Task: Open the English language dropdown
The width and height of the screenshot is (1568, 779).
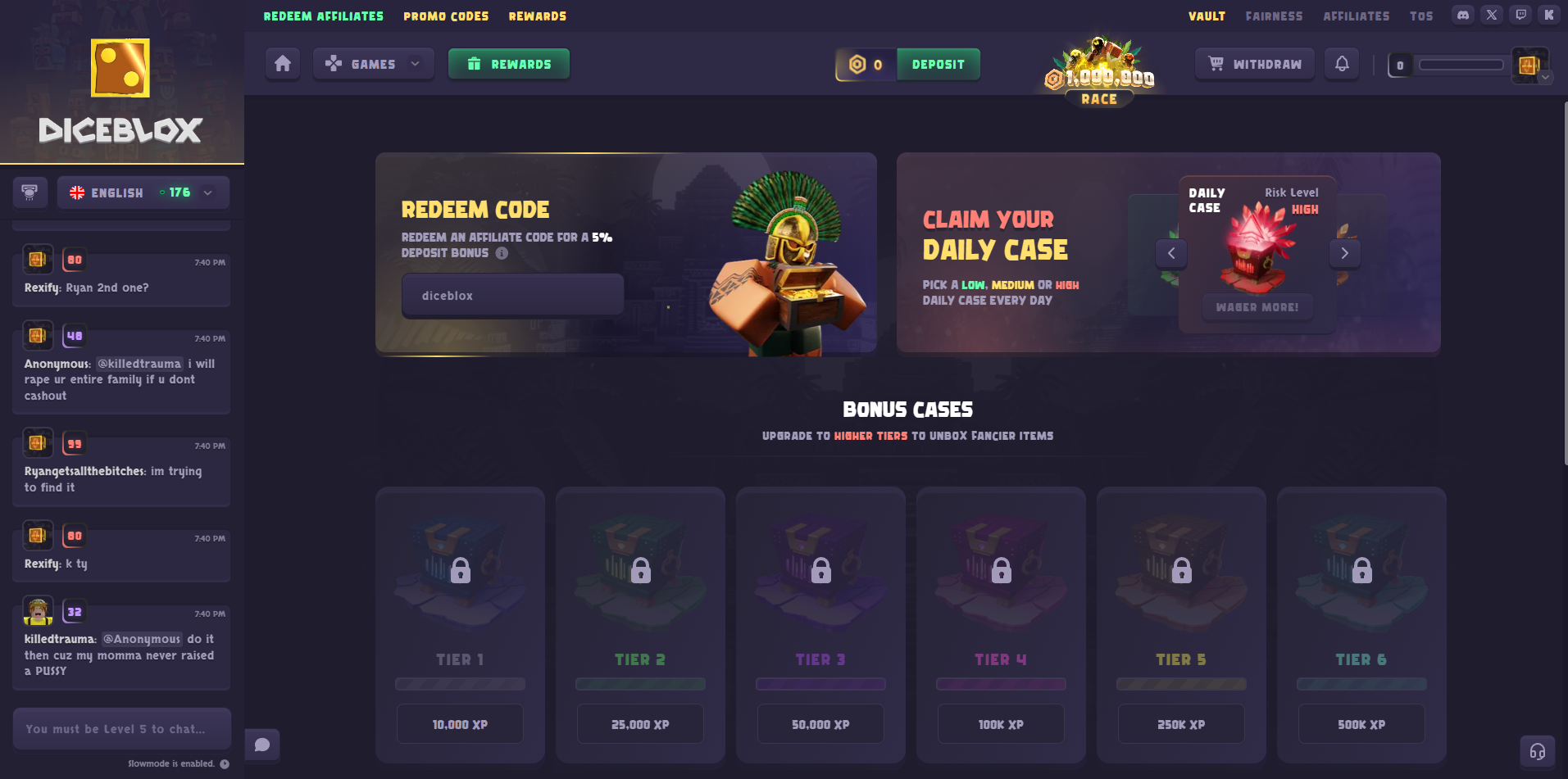Action: [x=143, y=192]
